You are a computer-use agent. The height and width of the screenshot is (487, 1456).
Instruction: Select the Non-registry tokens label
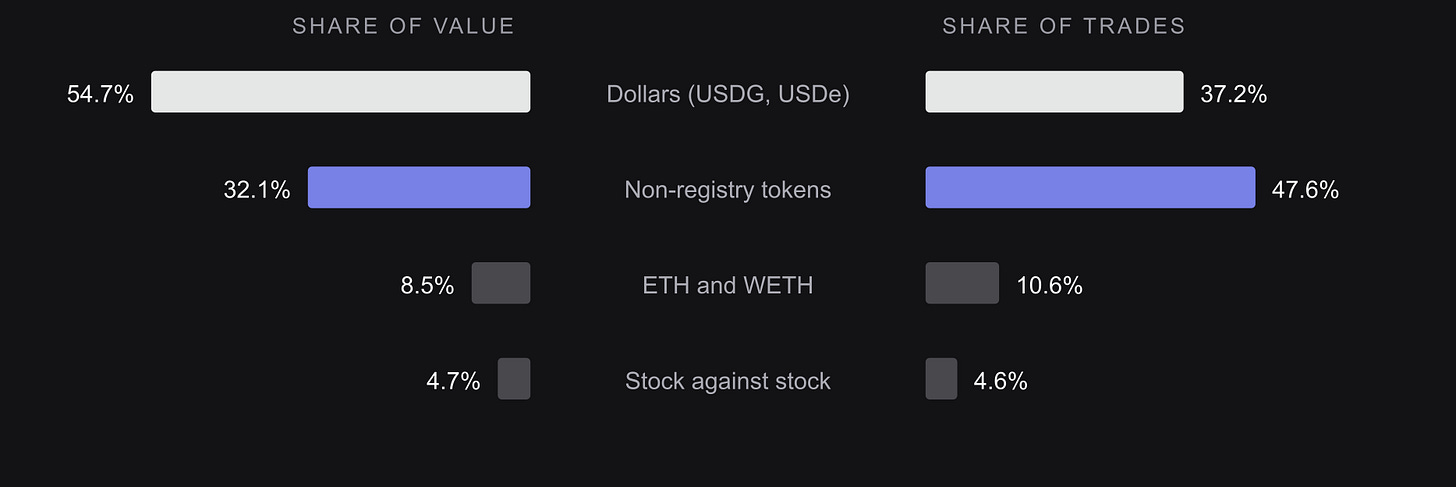click(x=728, y=190)
